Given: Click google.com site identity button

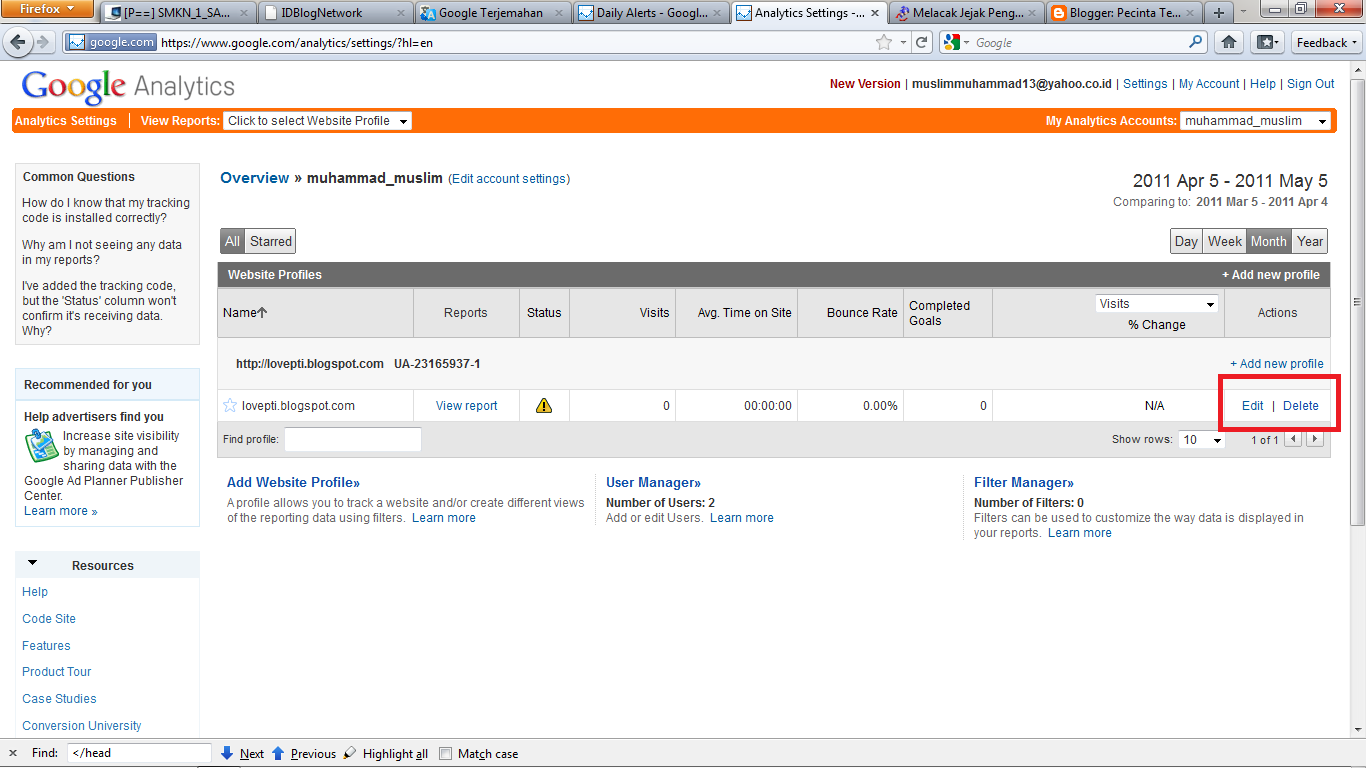Looking at the screenshot, I should (111, 43).
